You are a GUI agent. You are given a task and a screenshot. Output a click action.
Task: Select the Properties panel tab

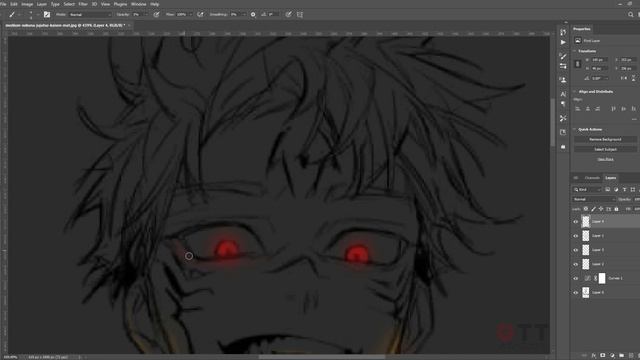(x=582, y=29)
